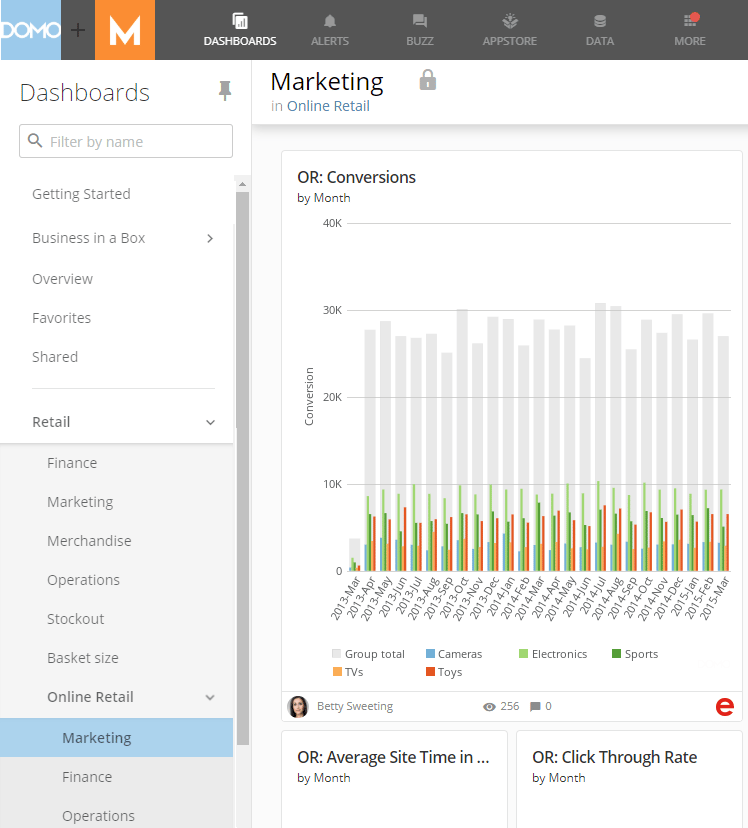
Task: Open Merchandise in the sidebar
Action: (x=89, y=541)
